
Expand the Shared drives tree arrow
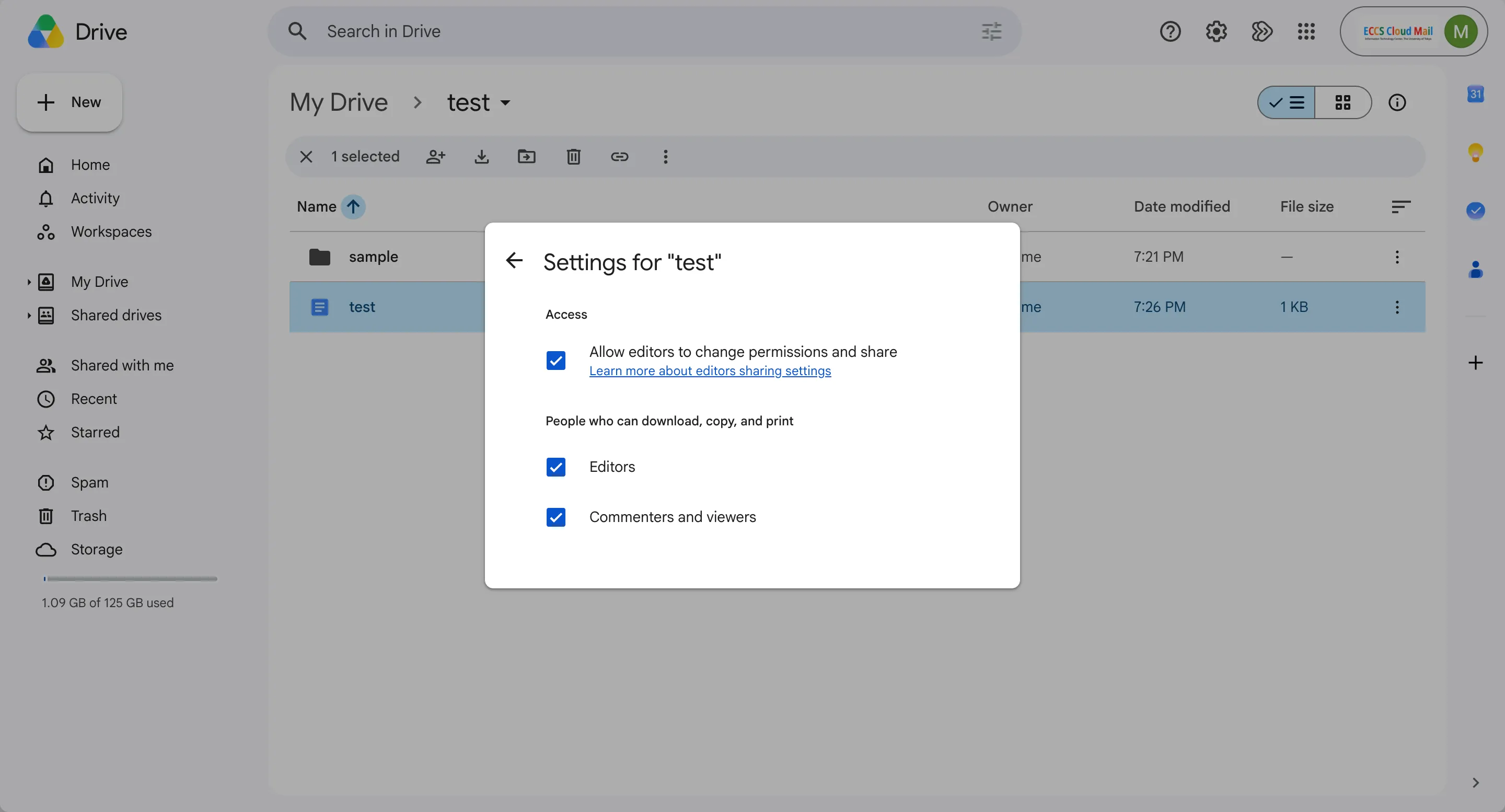pyautogui.click(x=28, y=316)
